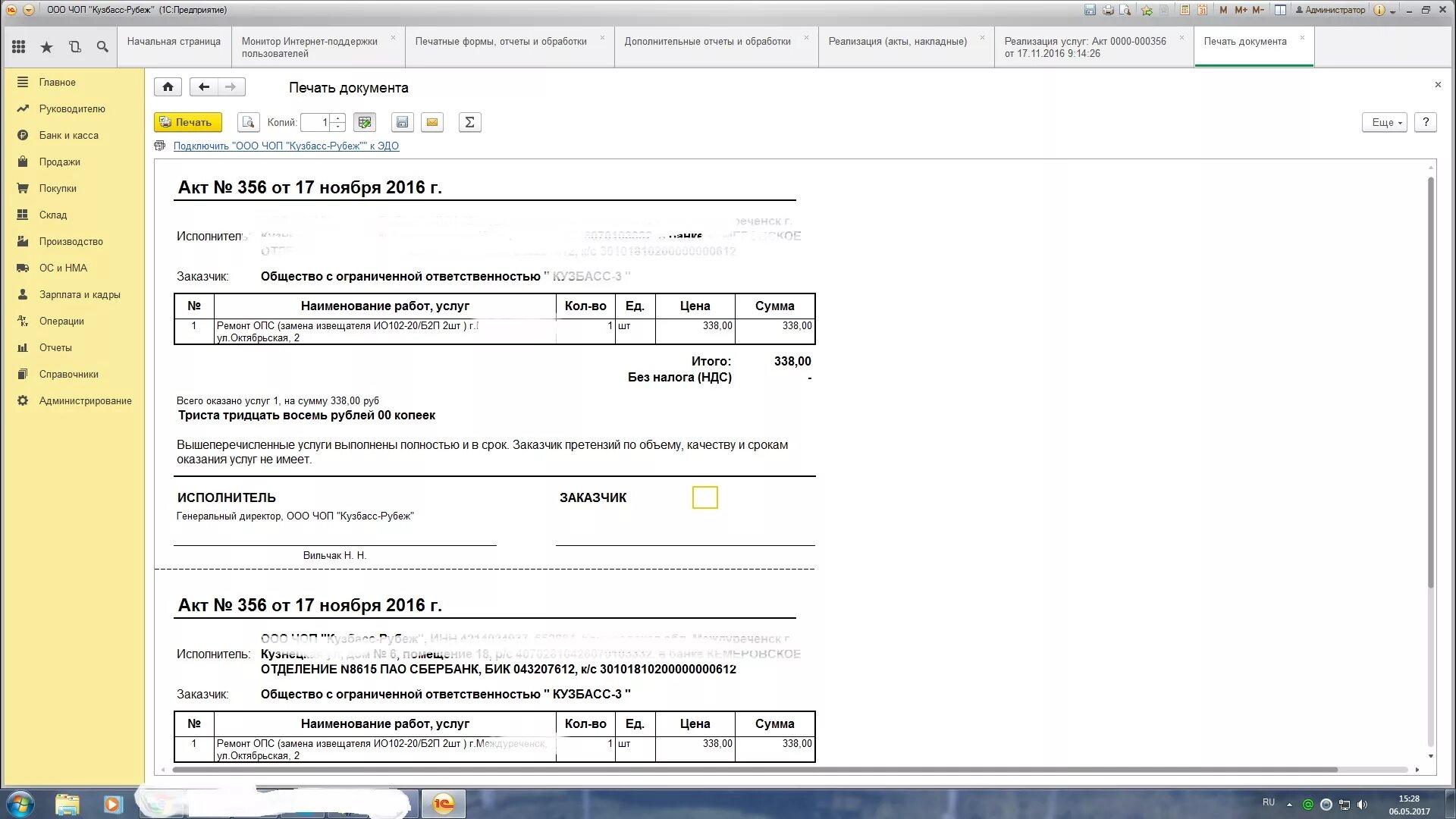Expand the Еще dropdown menu

tap(1385, 122)
